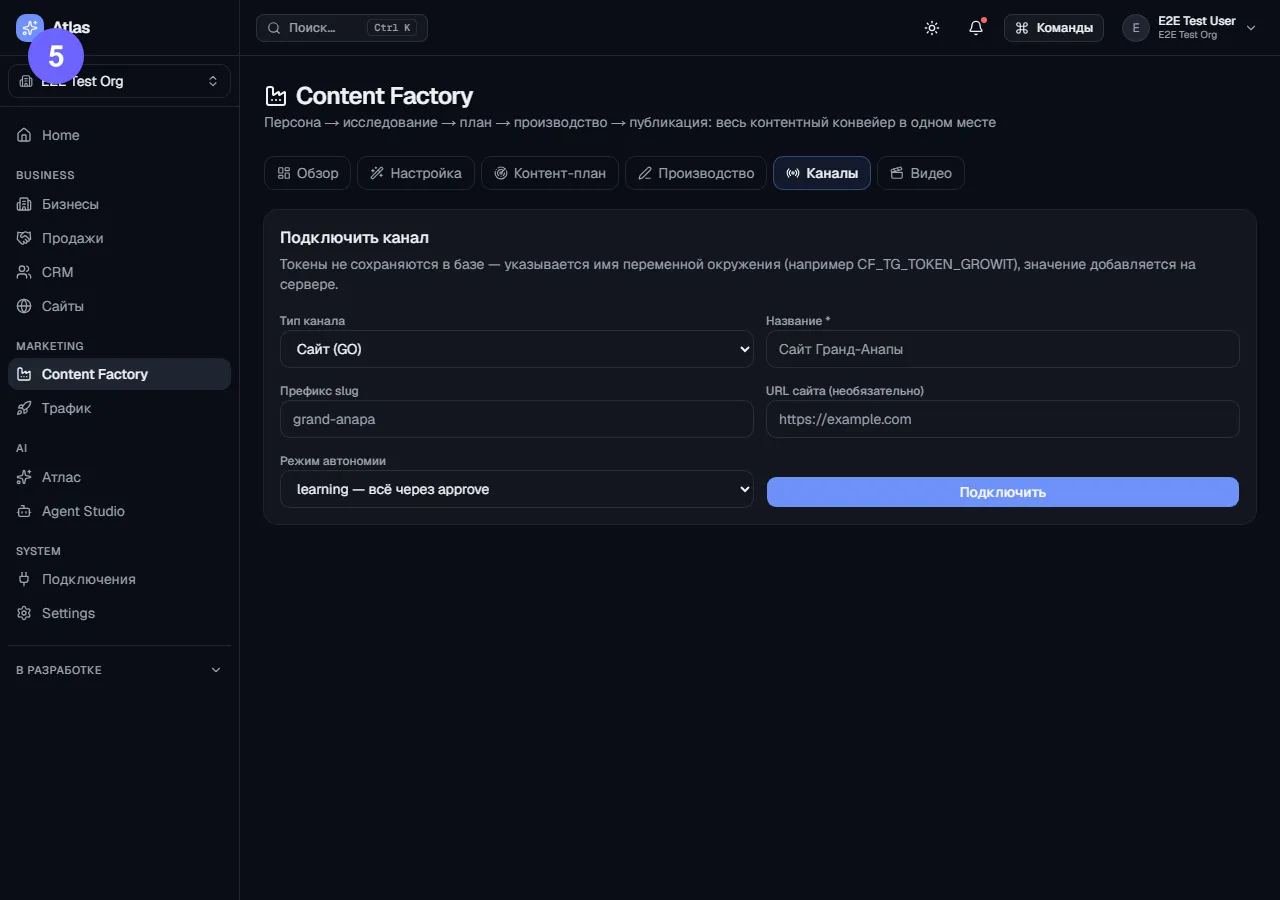Click the E user avatar circle
The height and width of the screenshot is (900, 1280).
[x=1136, y=28]
